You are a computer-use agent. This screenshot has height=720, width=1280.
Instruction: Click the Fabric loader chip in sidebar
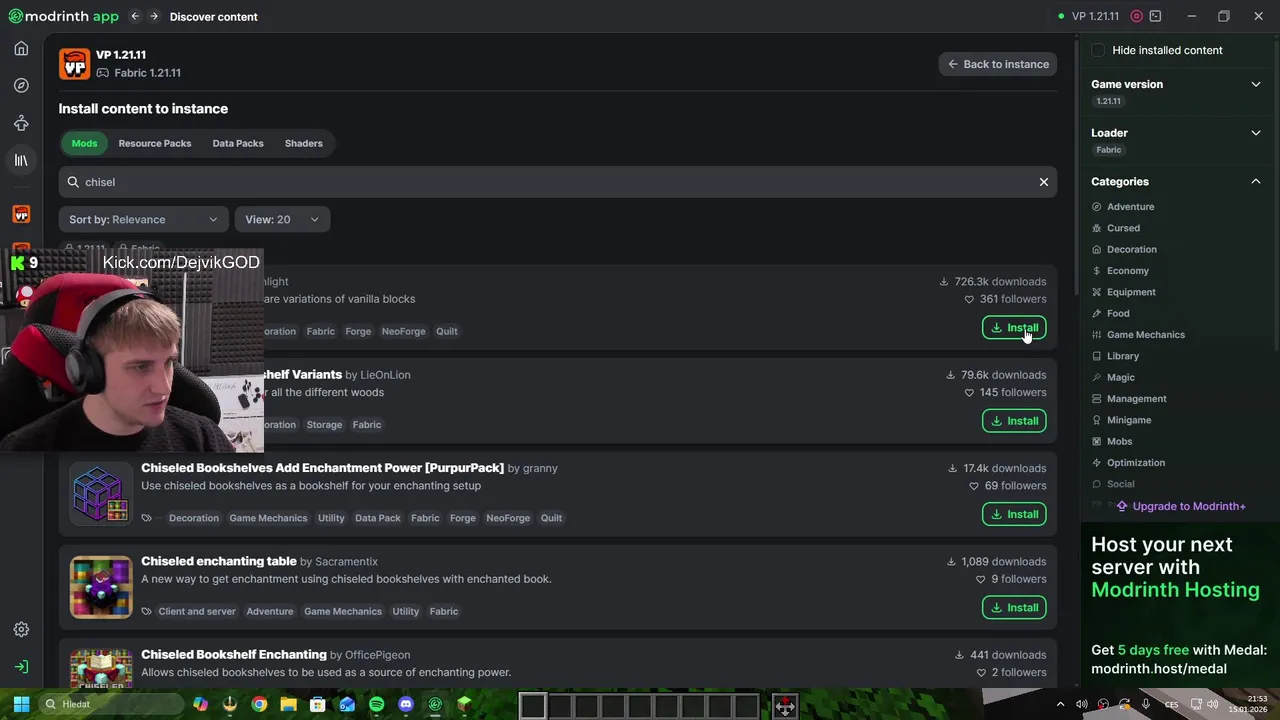1108,150
